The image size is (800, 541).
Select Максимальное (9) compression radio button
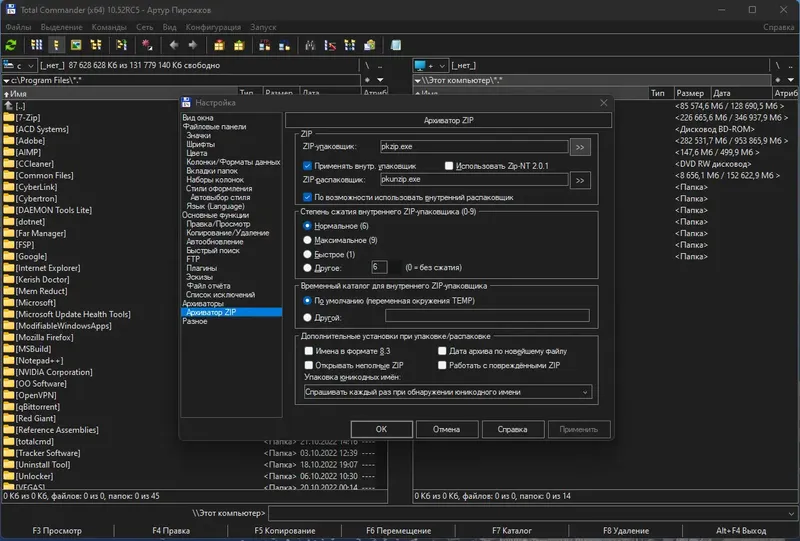308,241
